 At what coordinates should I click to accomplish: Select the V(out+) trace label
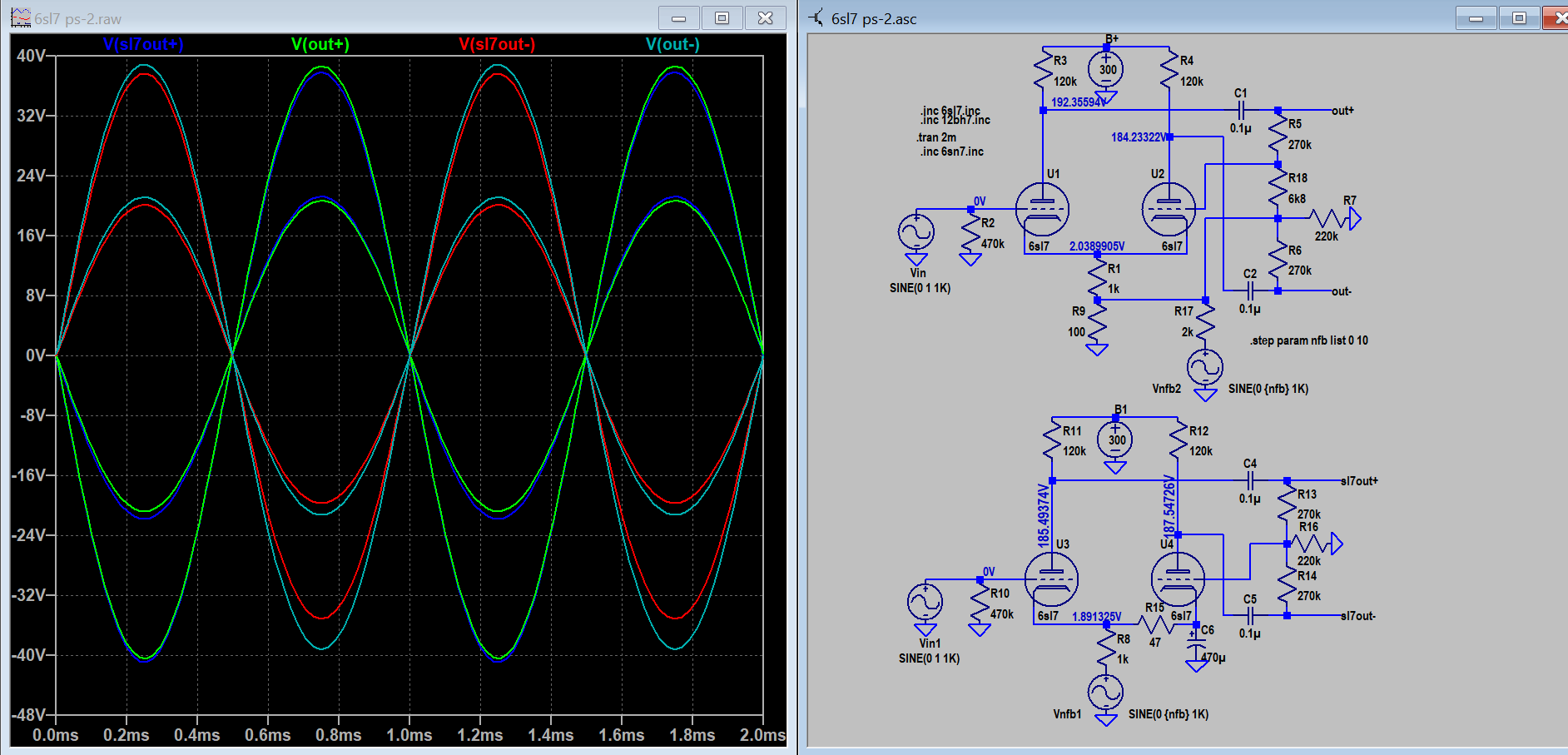point(320,44)
